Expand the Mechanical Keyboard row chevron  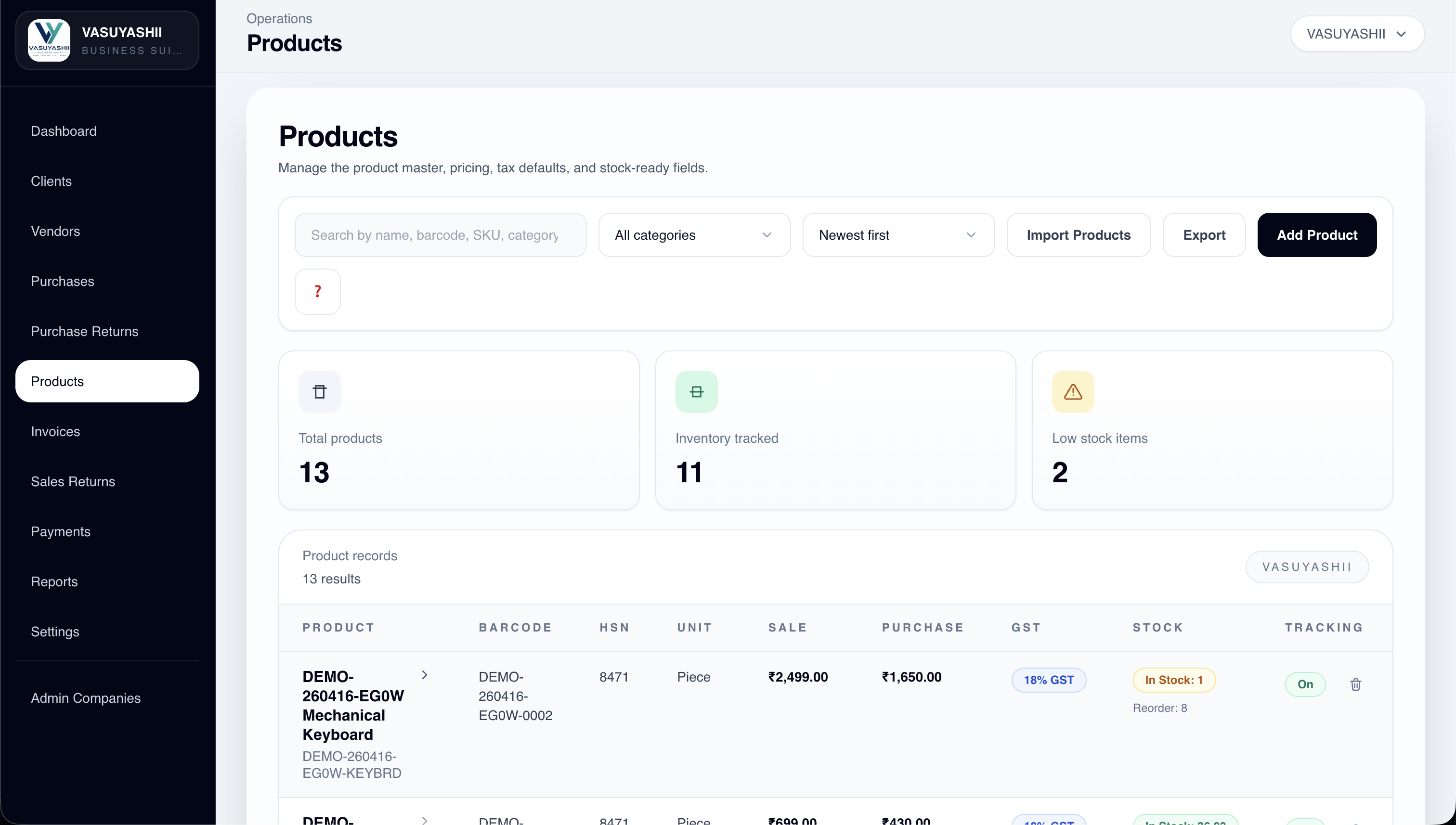pos(424,675)
